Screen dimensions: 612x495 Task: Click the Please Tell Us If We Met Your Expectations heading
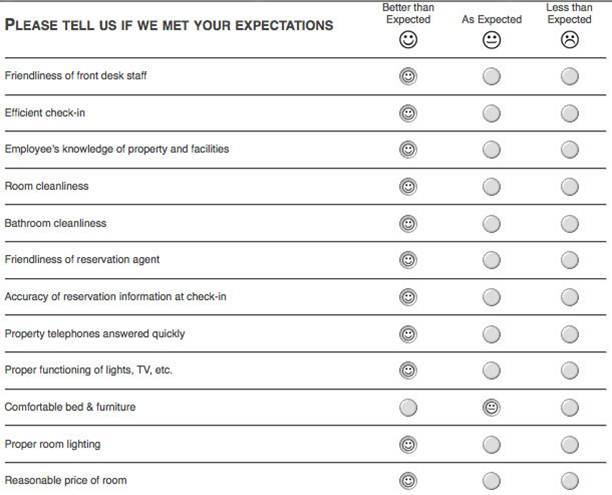pyautogui.click(x=169, y=25)
